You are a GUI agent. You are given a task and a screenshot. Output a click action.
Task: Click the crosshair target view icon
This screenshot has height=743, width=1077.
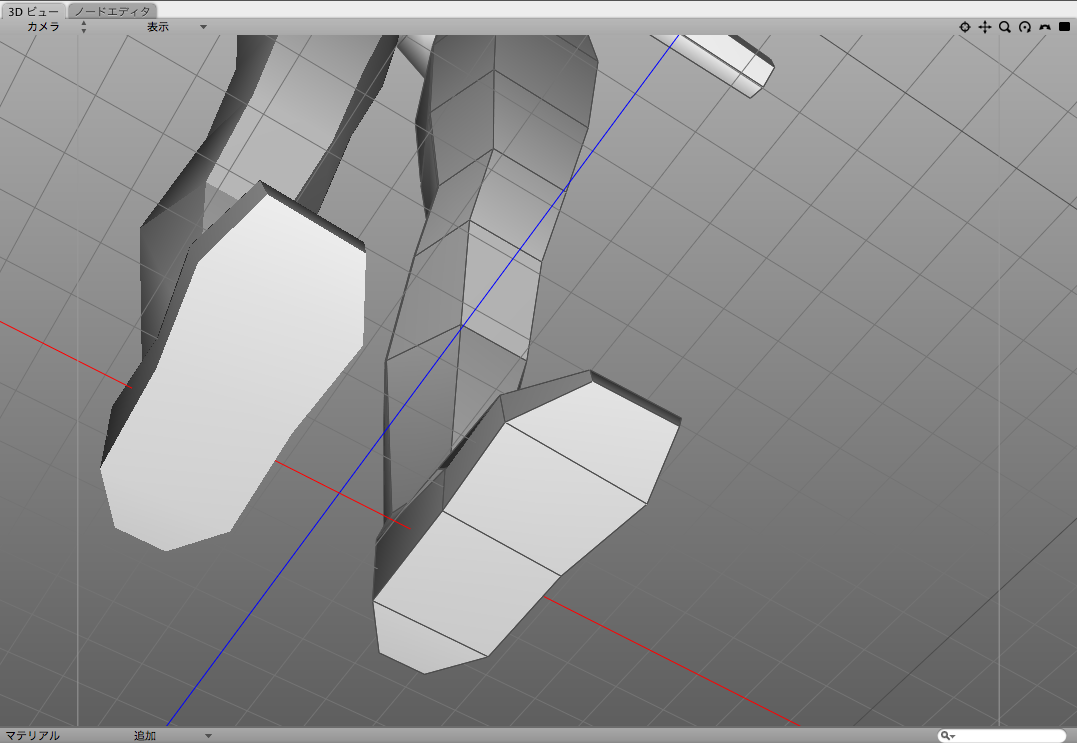tap(965, 27)
